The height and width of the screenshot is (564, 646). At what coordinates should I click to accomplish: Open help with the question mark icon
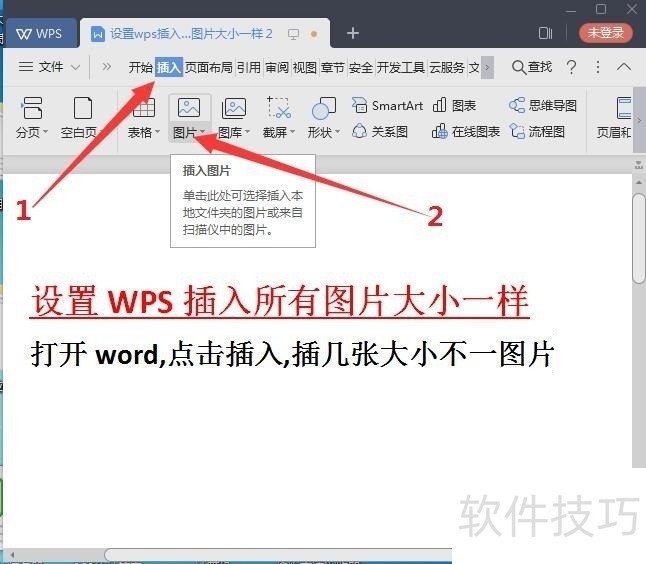[x=571, y=67]
